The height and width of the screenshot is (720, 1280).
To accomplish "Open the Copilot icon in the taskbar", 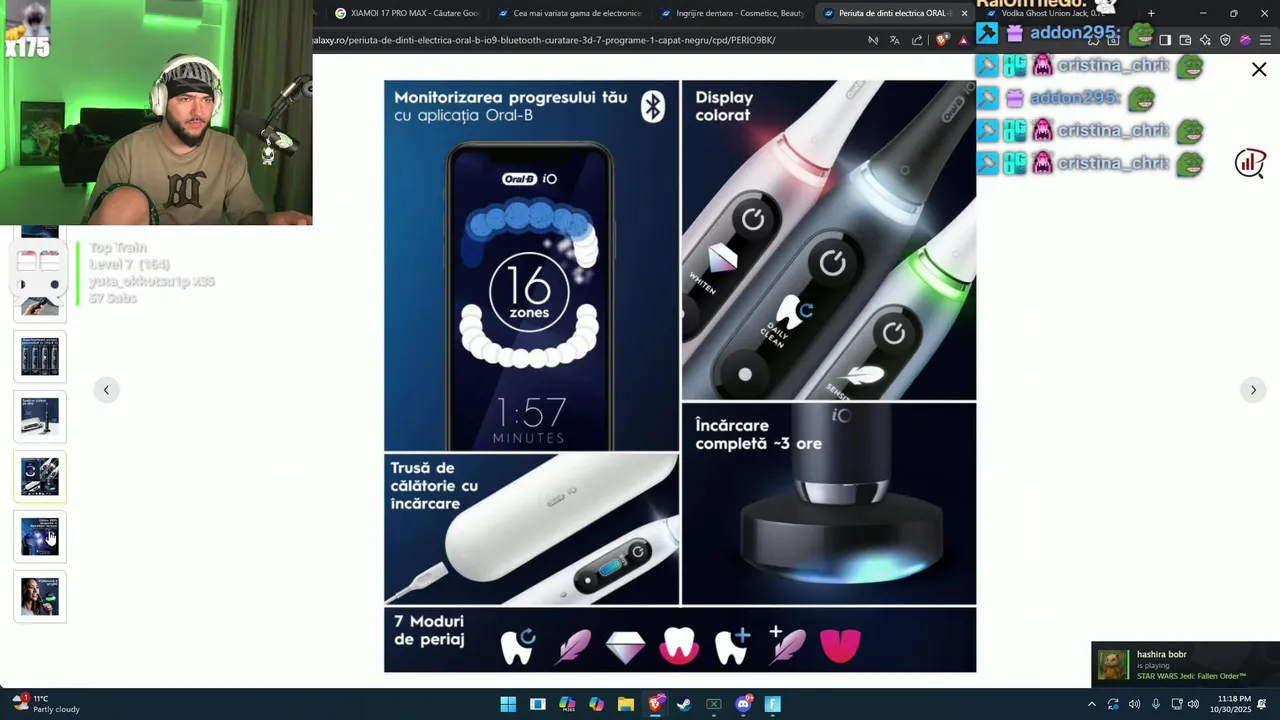I will [597, 704].
